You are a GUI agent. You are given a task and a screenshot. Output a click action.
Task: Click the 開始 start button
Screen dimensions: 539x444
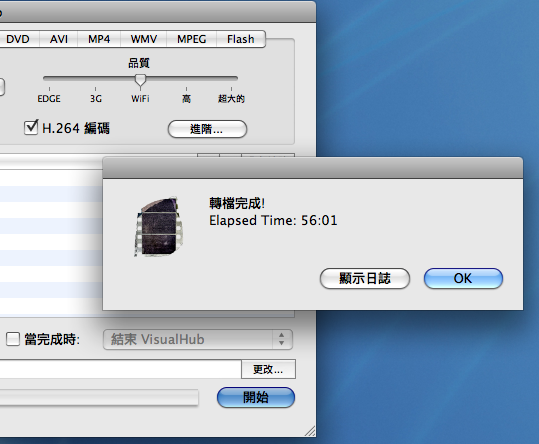point(256,398)
